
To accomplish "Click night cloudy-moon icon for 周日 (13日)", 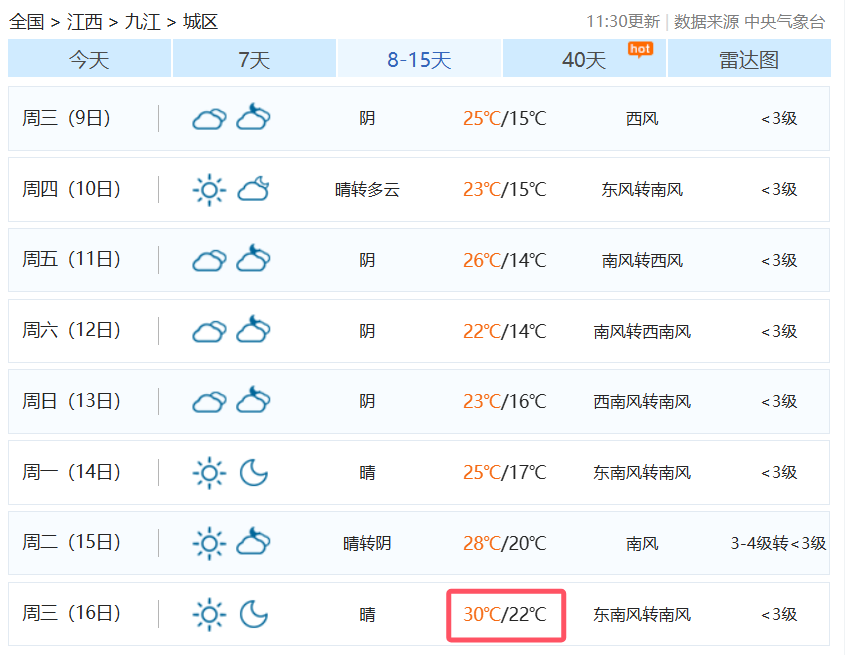I will coord(253,400).
